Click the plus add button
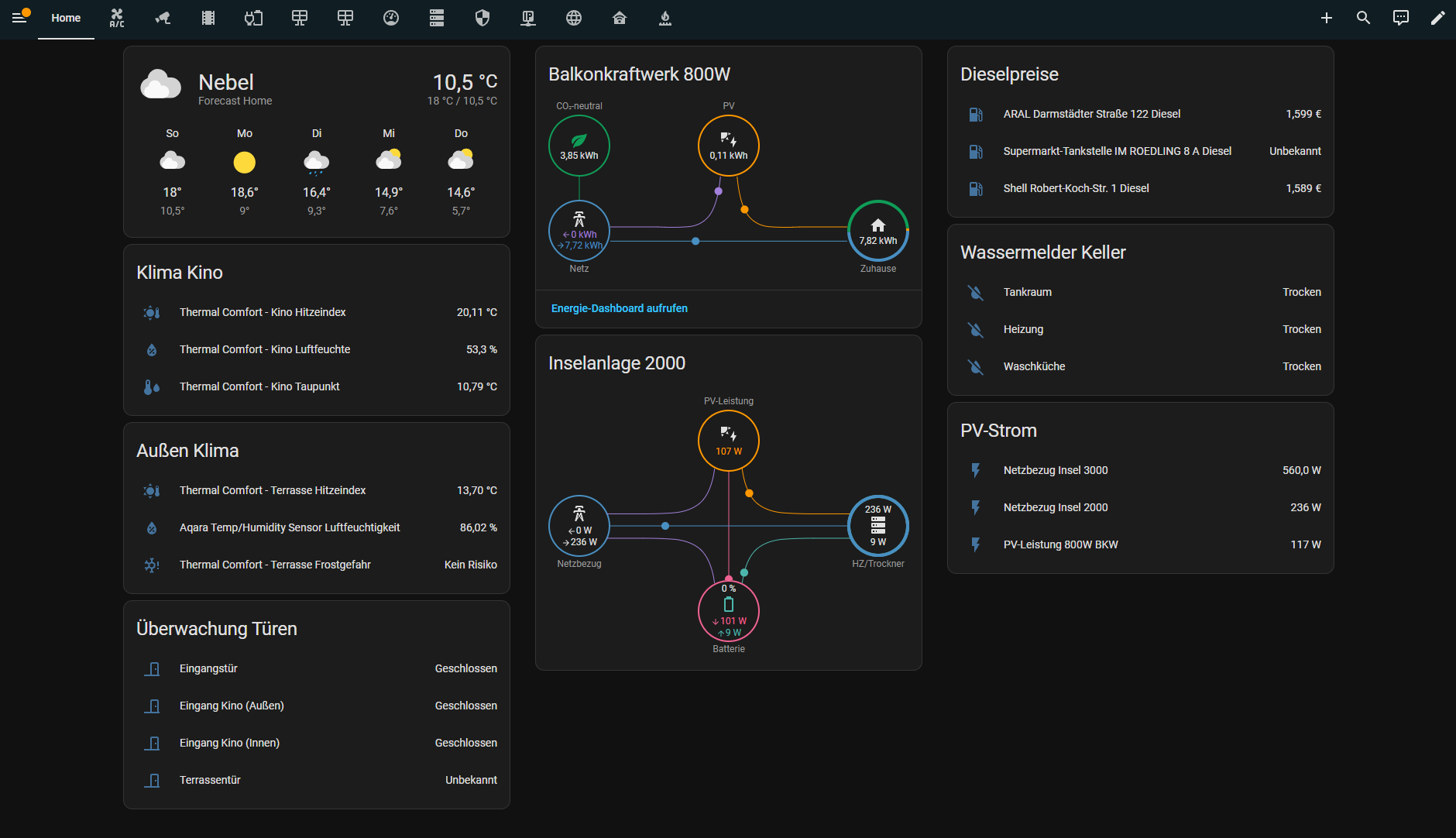The image size is (1456, 838). (1327, 18)
